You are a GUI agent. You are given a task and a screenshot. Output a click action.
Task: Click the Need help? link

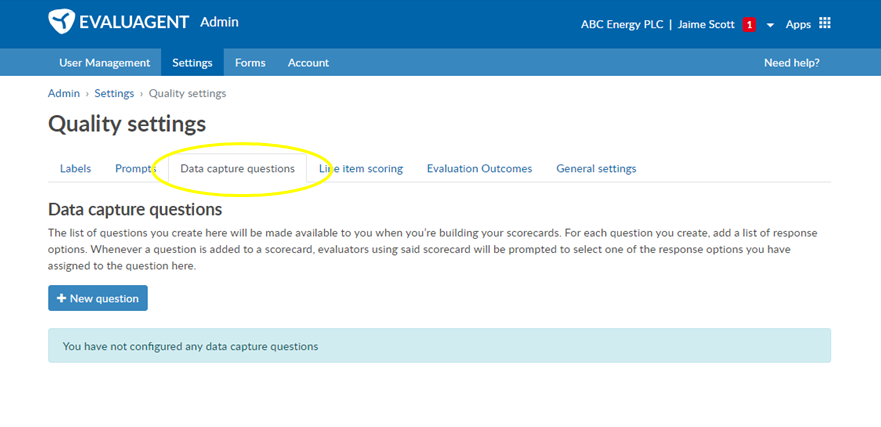pyautogui.click(x=791, y=62)
